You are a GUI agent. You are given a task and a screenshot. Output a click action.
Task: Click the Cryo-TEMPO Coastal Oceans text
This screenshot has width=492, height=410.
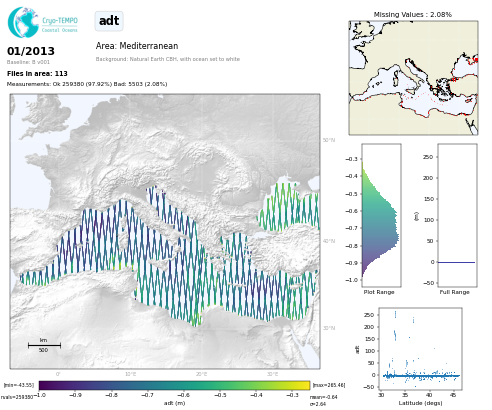point(60,25)
